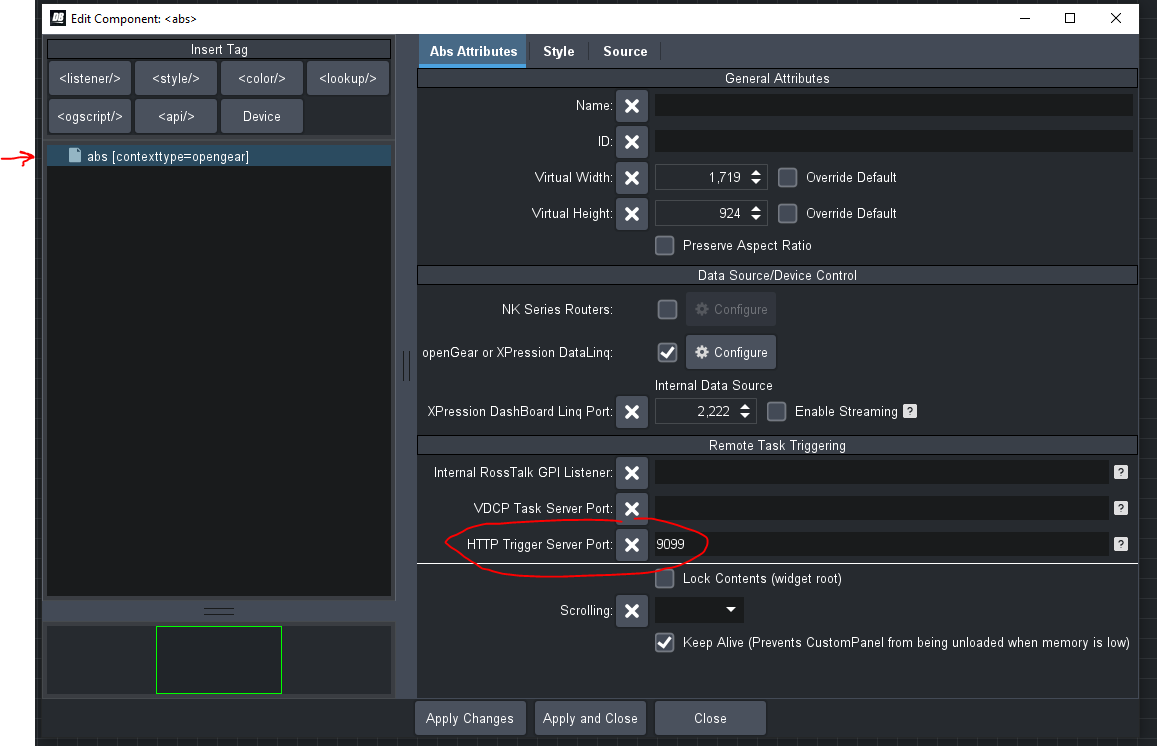Click the Device insert button
This screenshot has width=1157, height=746.
click(x=262, y=117)
